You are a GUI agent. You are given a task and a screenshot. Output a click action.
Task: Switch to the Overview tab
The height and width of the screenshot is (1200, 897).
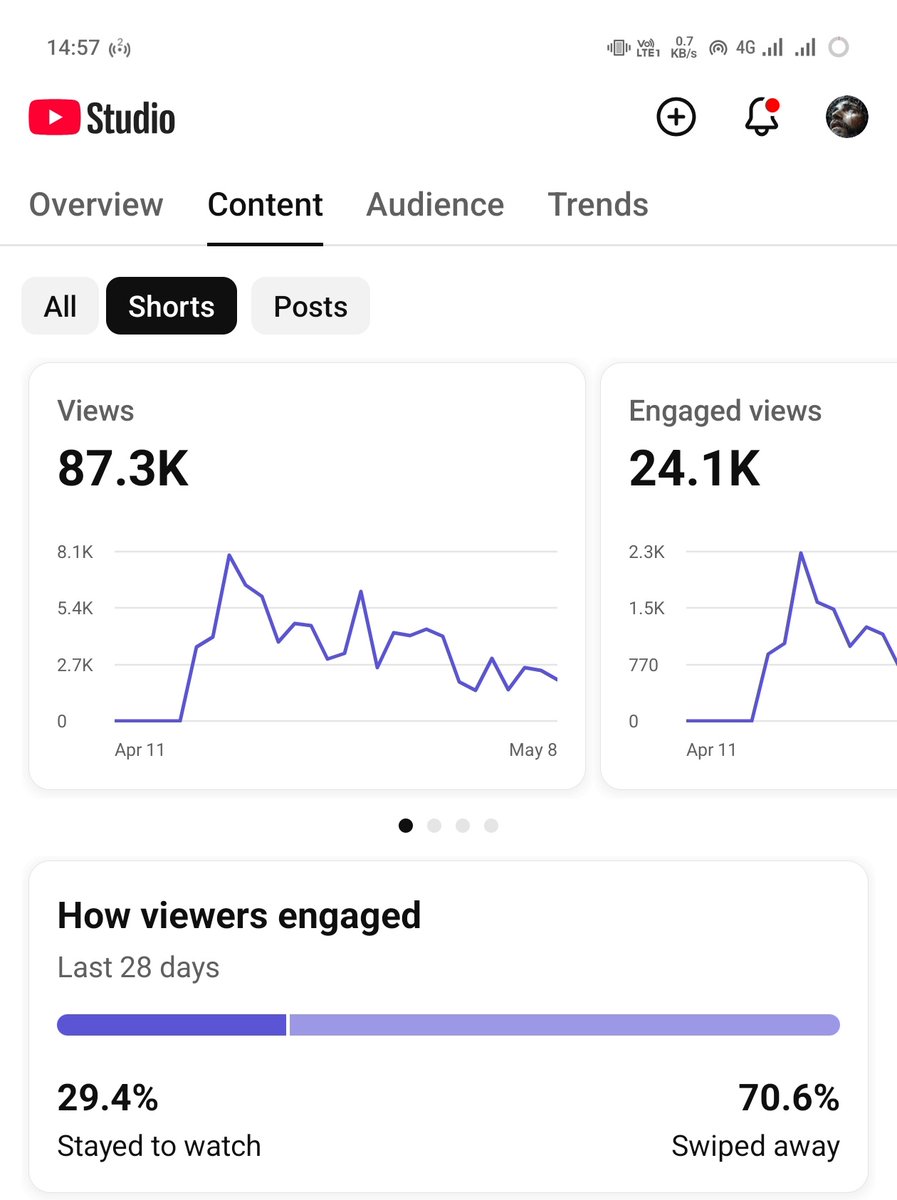point(96,204)
